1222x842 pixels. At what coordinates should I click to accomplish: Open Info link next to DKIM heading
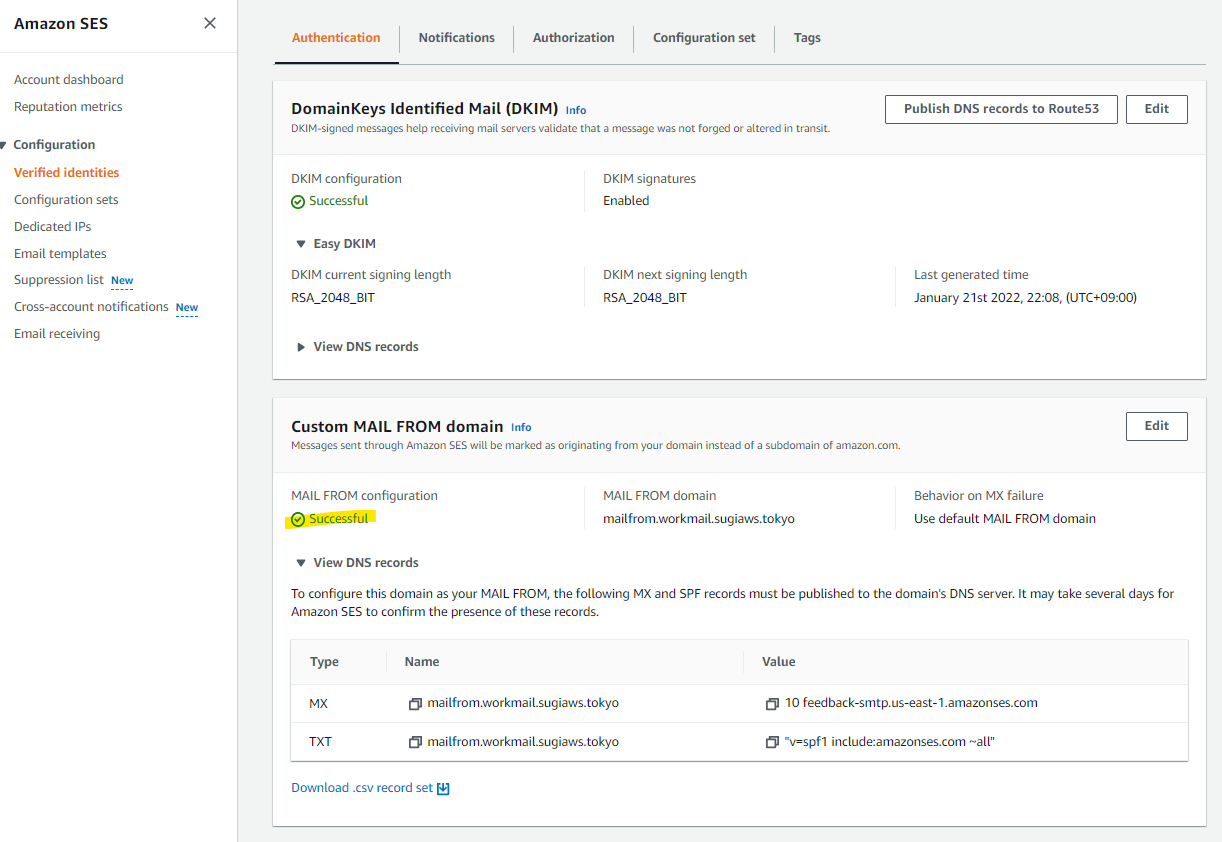tap(576, 110)
